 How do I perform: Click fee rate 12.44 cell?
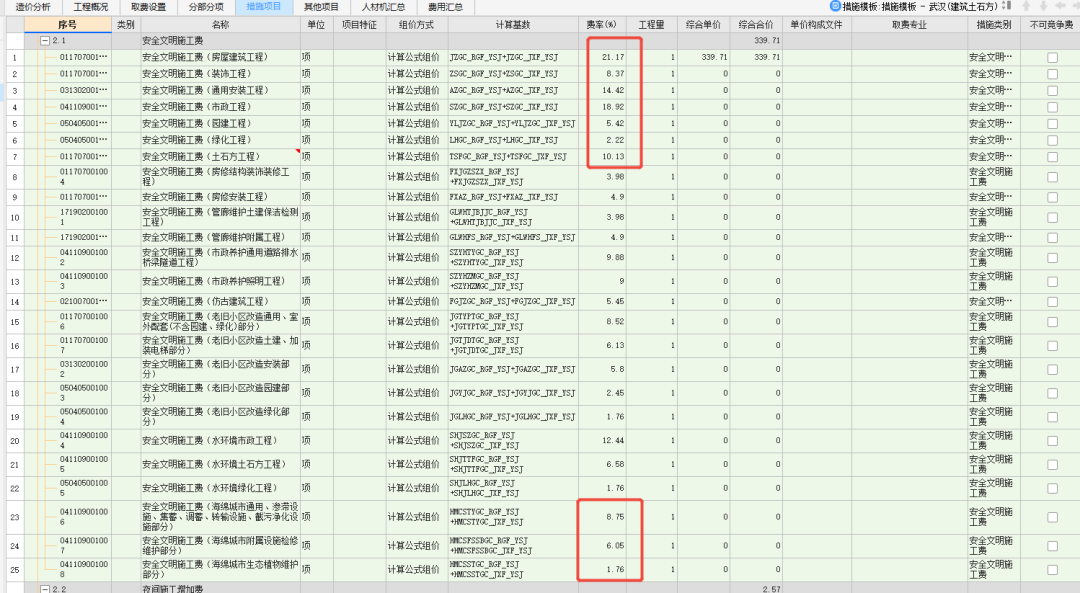point(602,441)
